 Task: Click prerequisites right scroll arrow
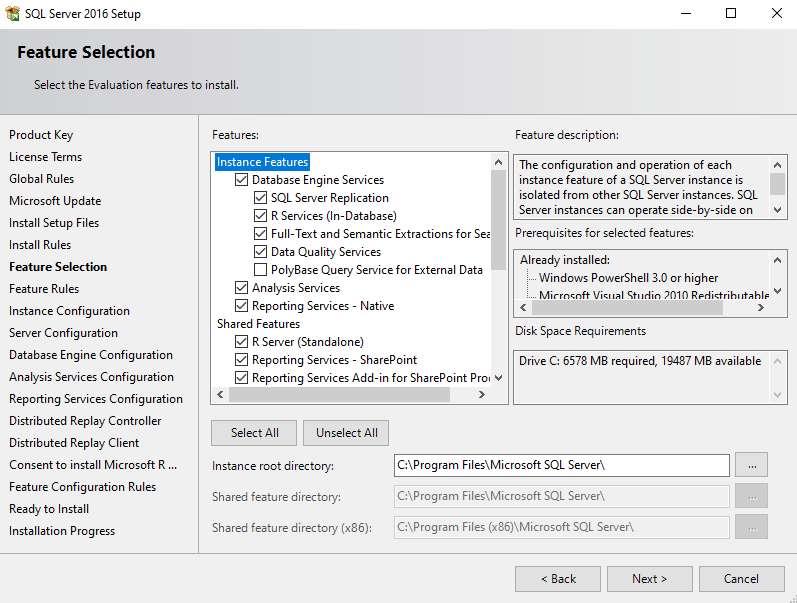click(x=760, y=308)
